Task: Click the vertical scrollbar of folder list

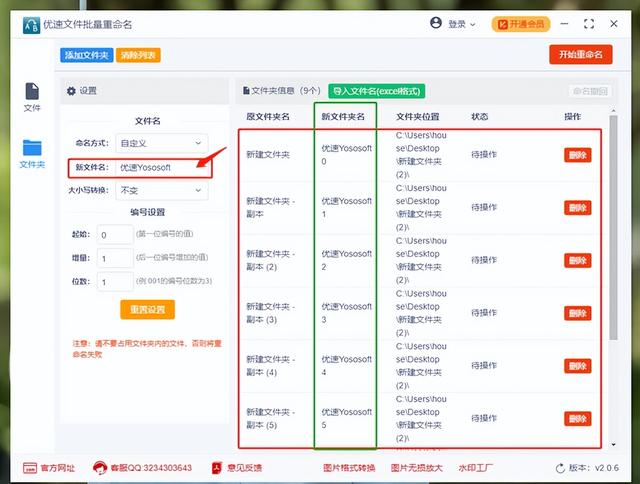Action: [x=613, y=227]
